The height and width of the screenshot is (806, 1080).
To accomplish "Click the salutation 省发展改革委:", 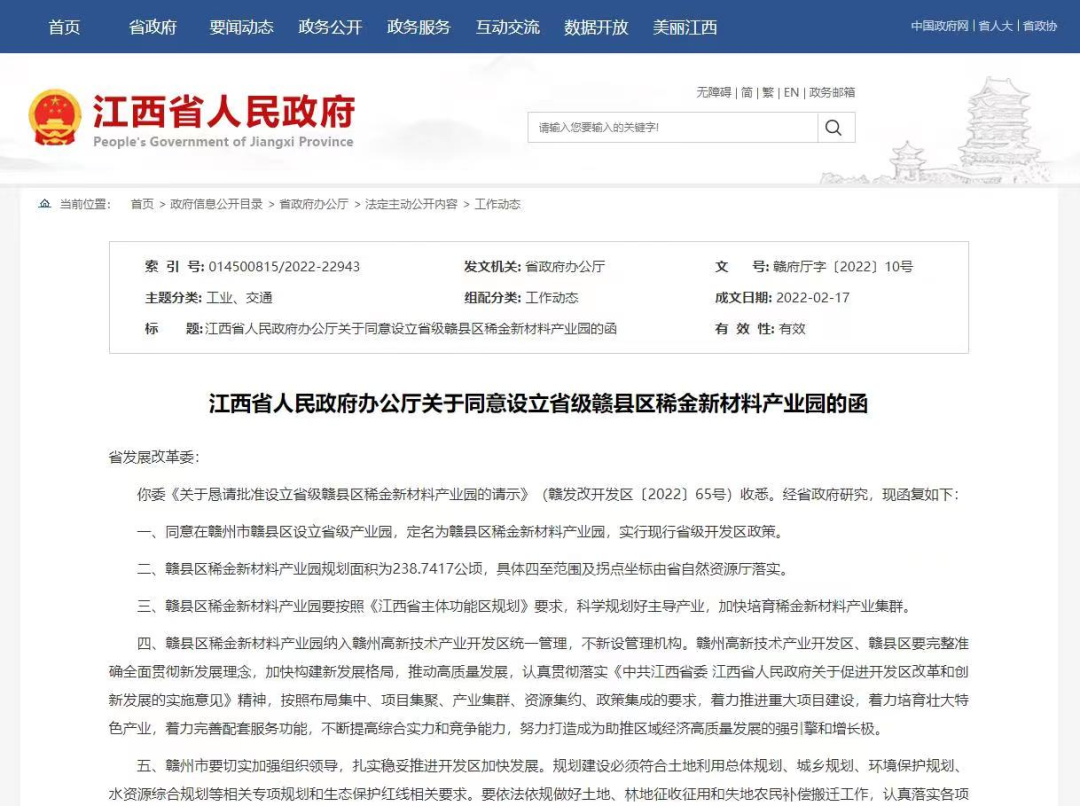I will click(x=154, y=457).
